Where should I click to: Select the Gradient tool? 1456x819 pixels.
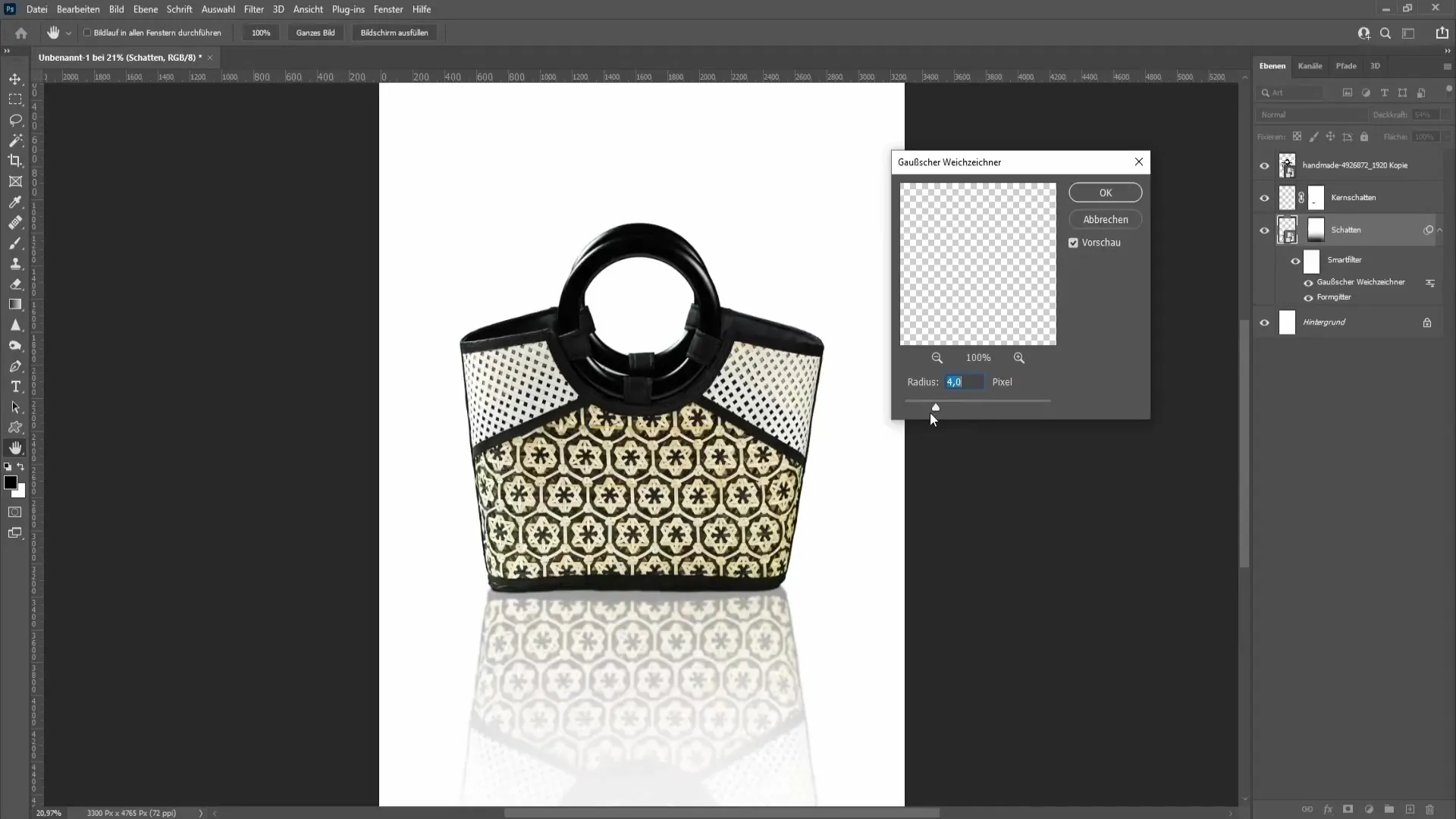(x=15, y=304)
